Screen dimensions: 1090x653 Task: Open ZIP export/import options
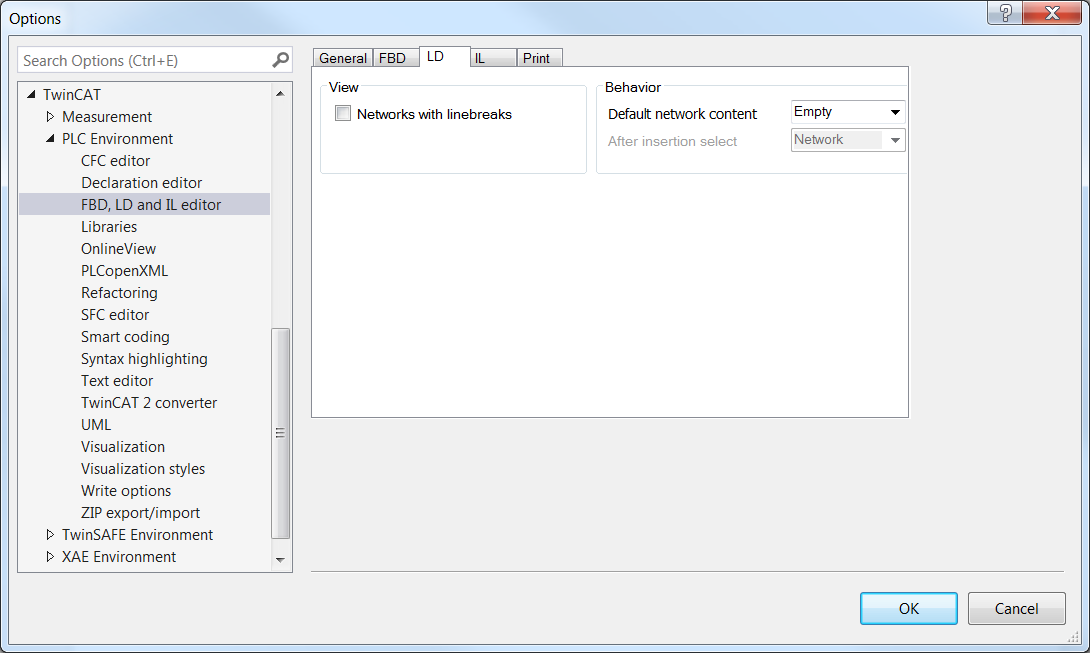(140, 513)
